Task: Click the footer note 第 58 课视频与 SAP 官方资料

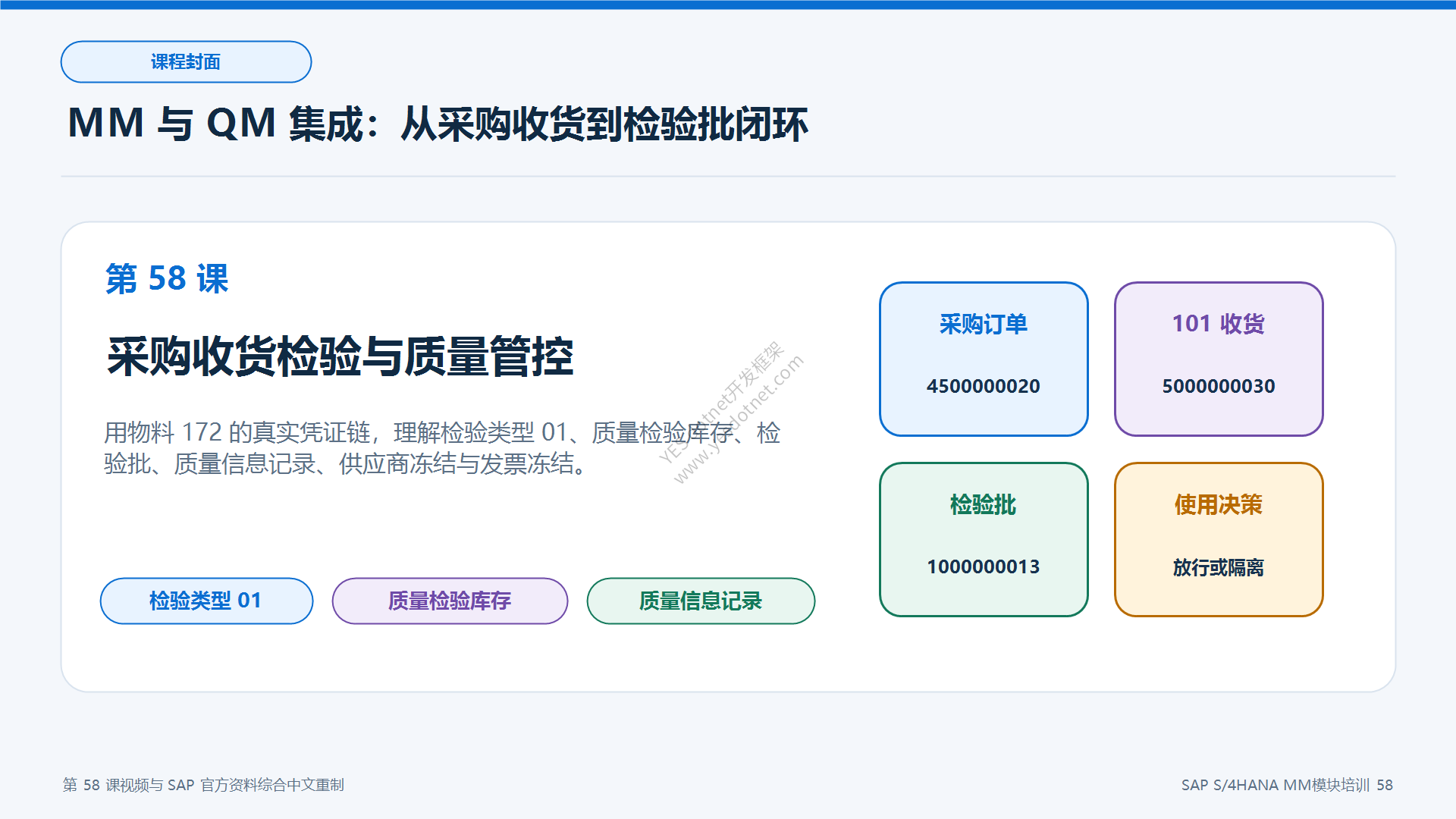Action: pyautogui.click(x=203, y=785)
